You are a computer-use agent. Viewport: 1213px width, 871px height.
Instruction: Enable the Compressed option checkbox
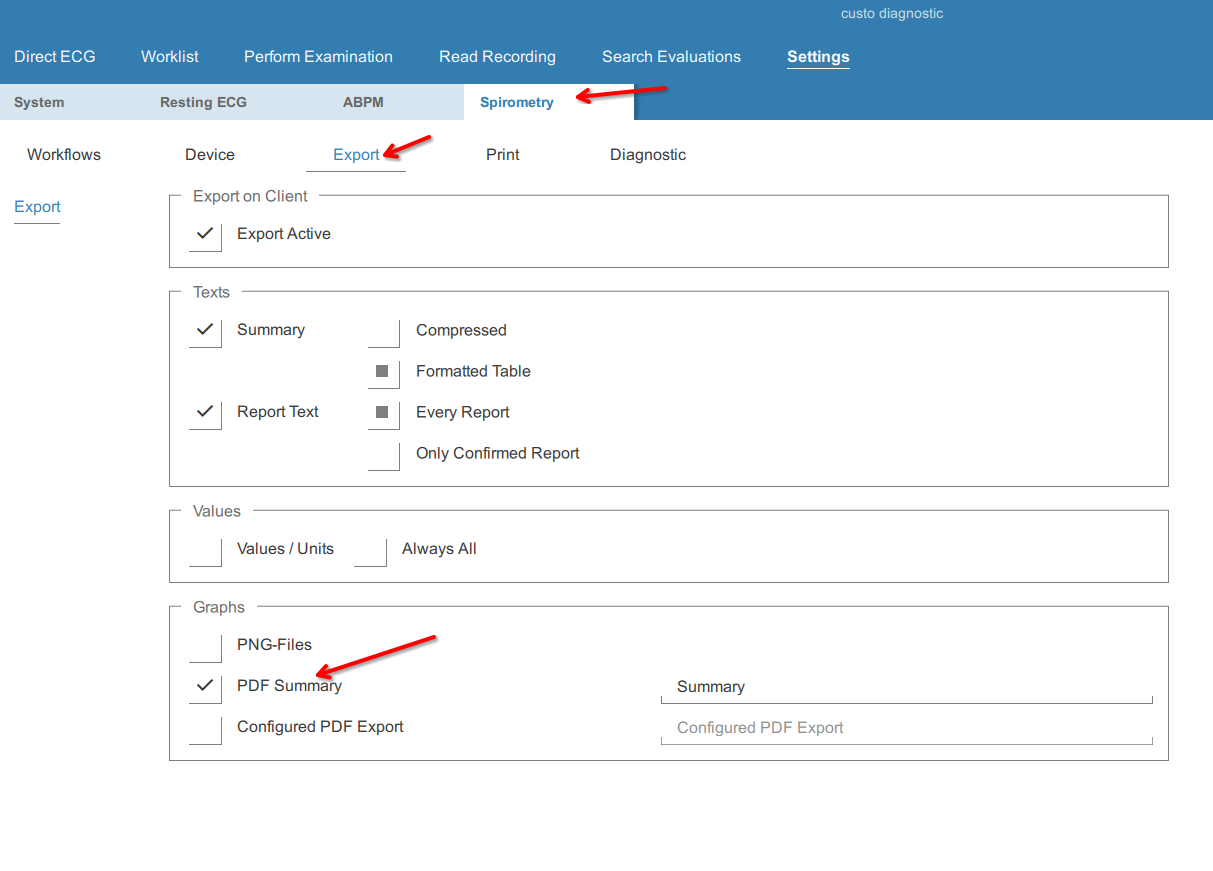coord(383,332)
